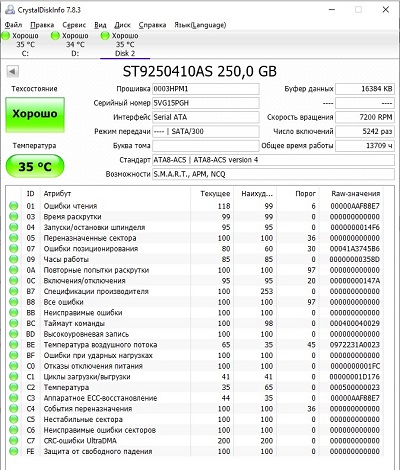The height and width of the screenshot is (470, 400).
Task: Click status dot for Повторные попытки раскрутки
Action: (x=14, y=270)
